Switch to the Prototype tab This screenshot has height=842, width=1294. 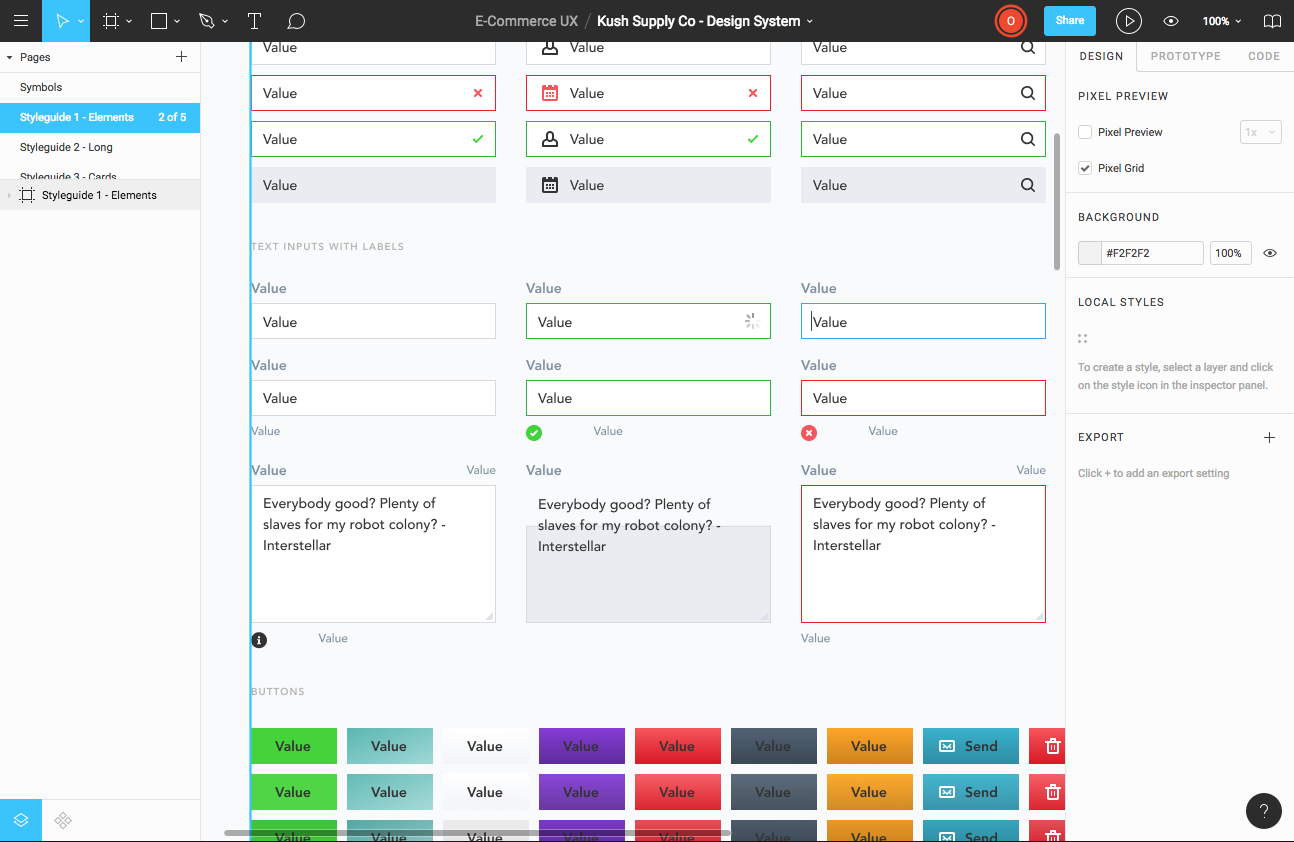tap(1185, 56)
